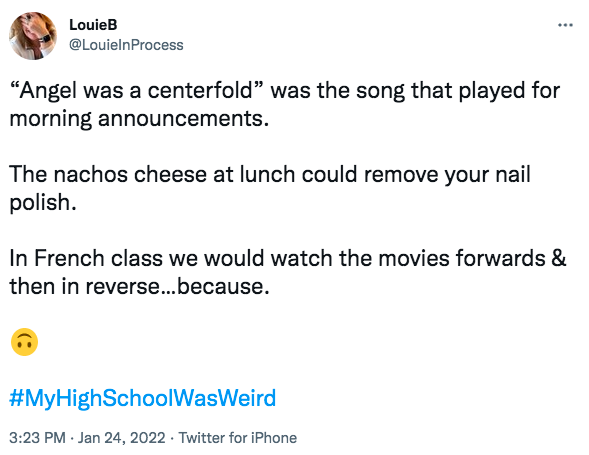589x455 pixels.
Task: Open the 3:23 PM timestamp
Action: pos(37,438)
